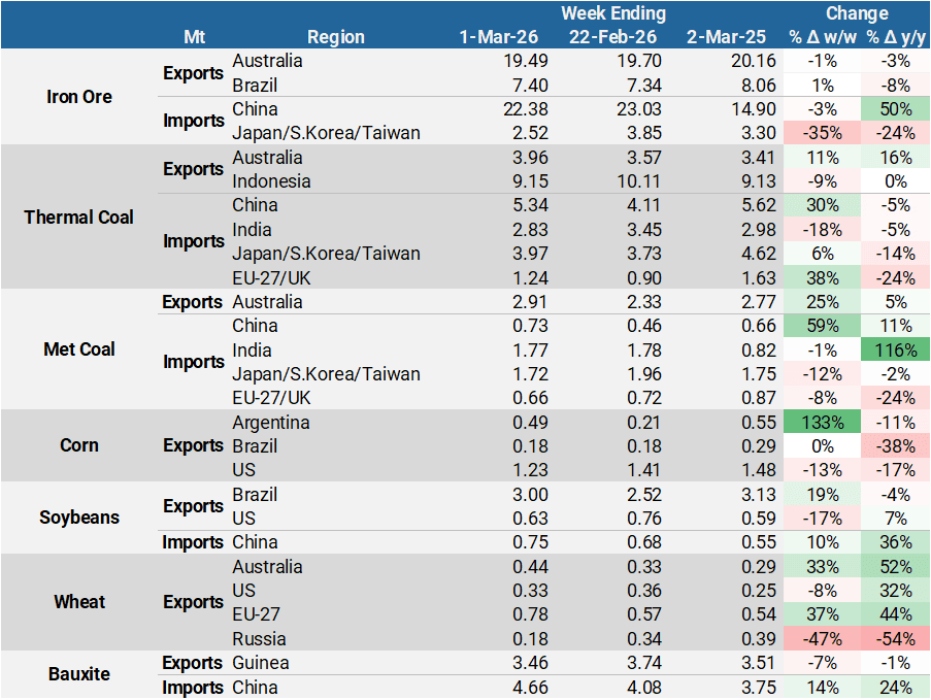
Task: Click the Russia region cell
Action: pos(258,639)
